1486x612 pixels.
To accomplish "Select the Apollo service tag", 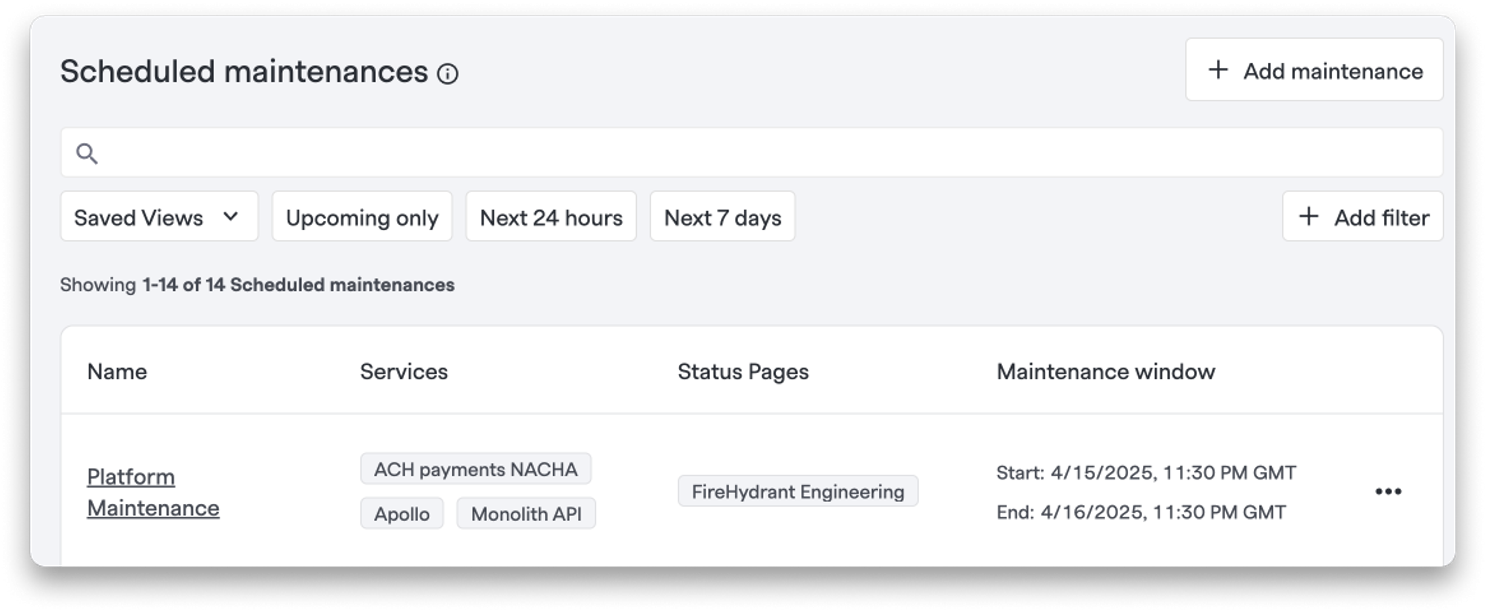I will [402, 514].
